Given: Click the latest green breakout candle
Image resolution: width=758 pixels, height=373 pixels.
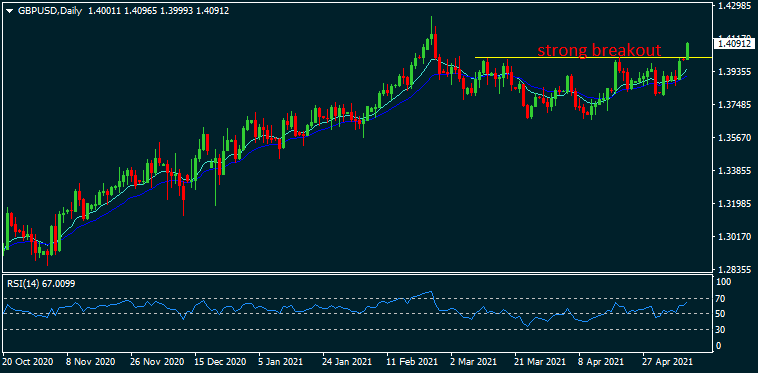Looking at the screenshot, I should point(687,51).
